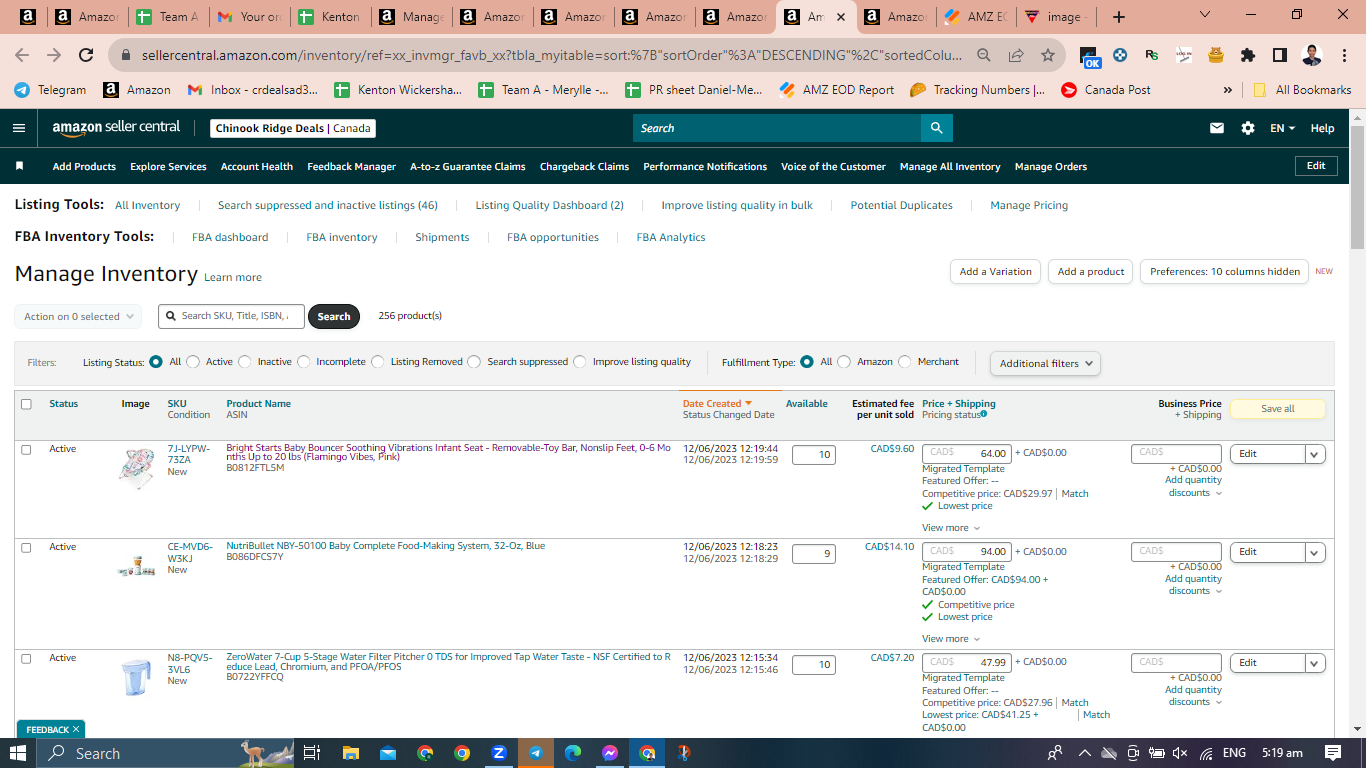Open the Seller Central hamburger menu
1366x768 pixels.
[x=19, y=128]
